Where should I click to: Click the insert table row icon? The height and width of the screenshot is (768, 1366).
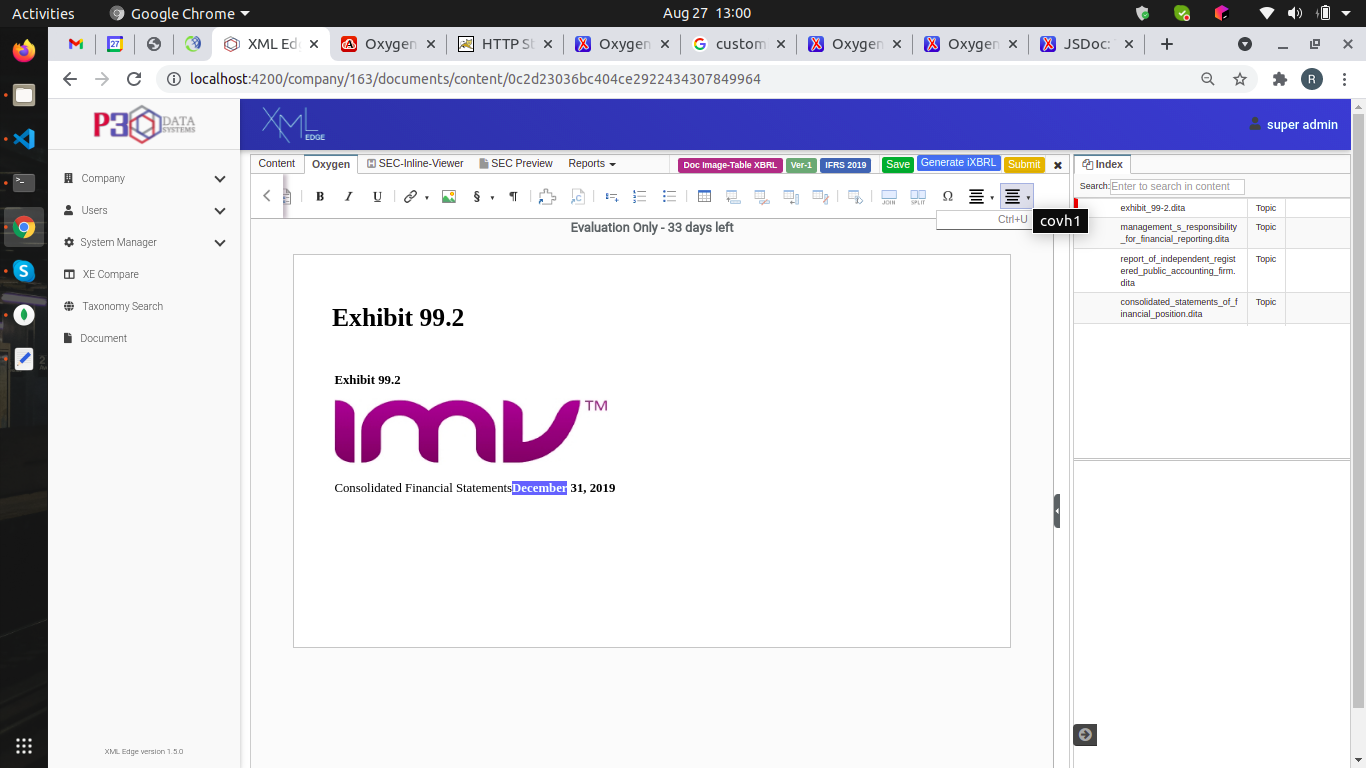(733, 197)
